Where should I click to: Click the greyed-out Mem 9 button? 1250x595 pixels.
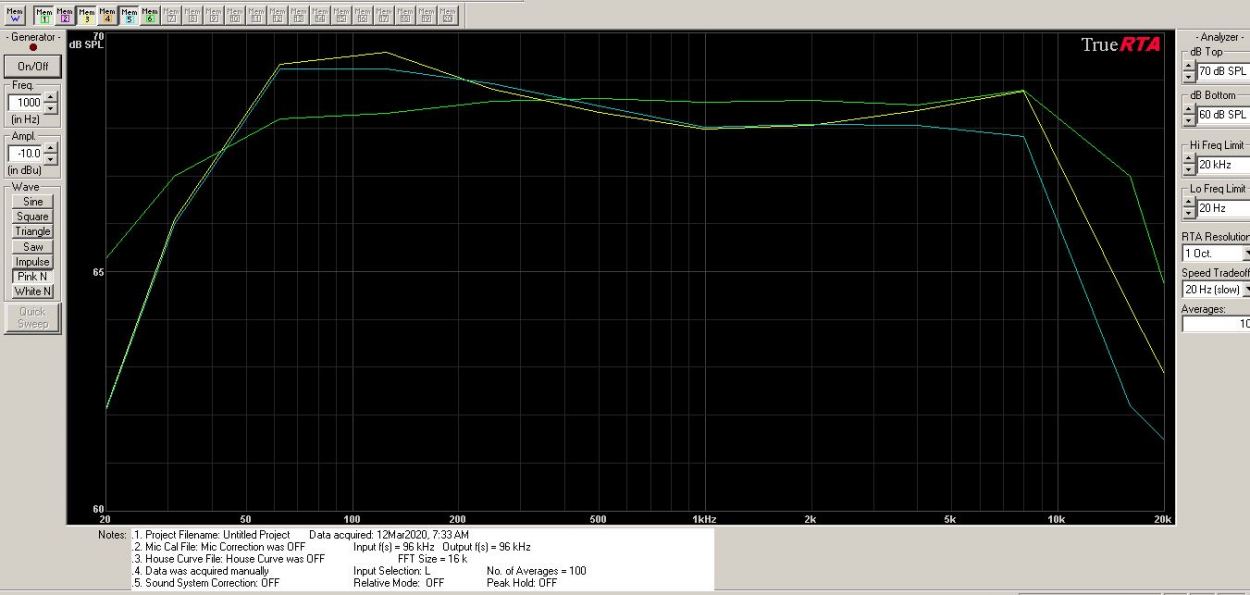pyautogui.click(x=214, y=15)
